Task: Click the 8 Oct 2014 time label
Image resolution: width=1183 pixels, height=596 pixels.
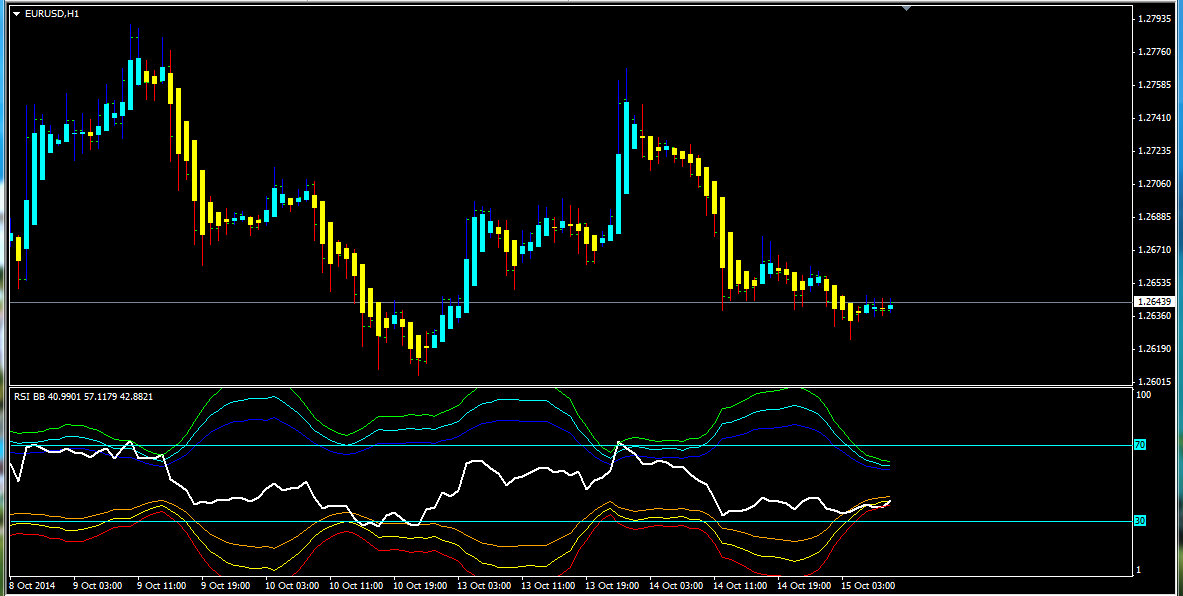Action: click(x=32, y=585)
